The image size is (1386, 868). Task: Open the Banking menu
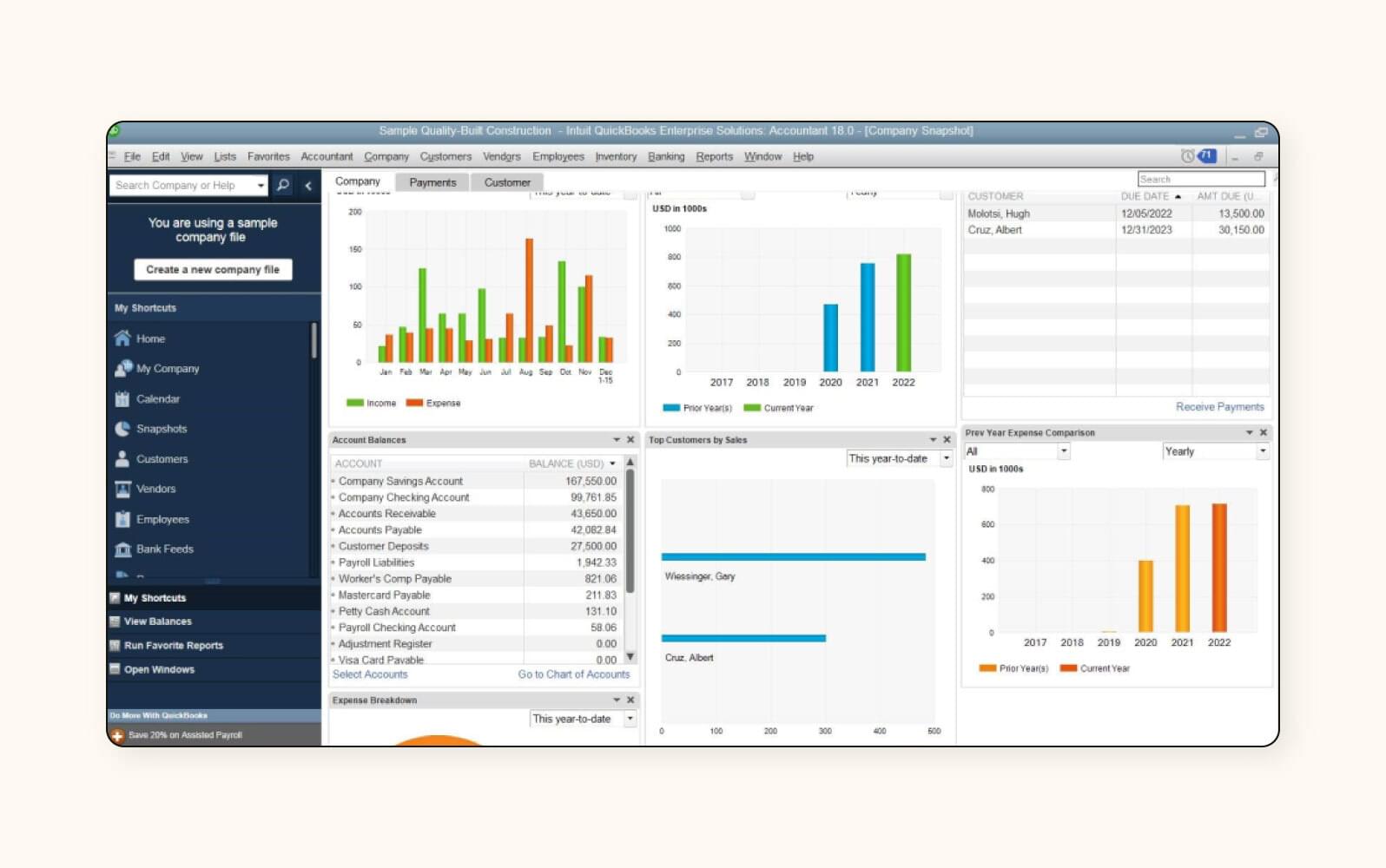[x=666, y=156]
